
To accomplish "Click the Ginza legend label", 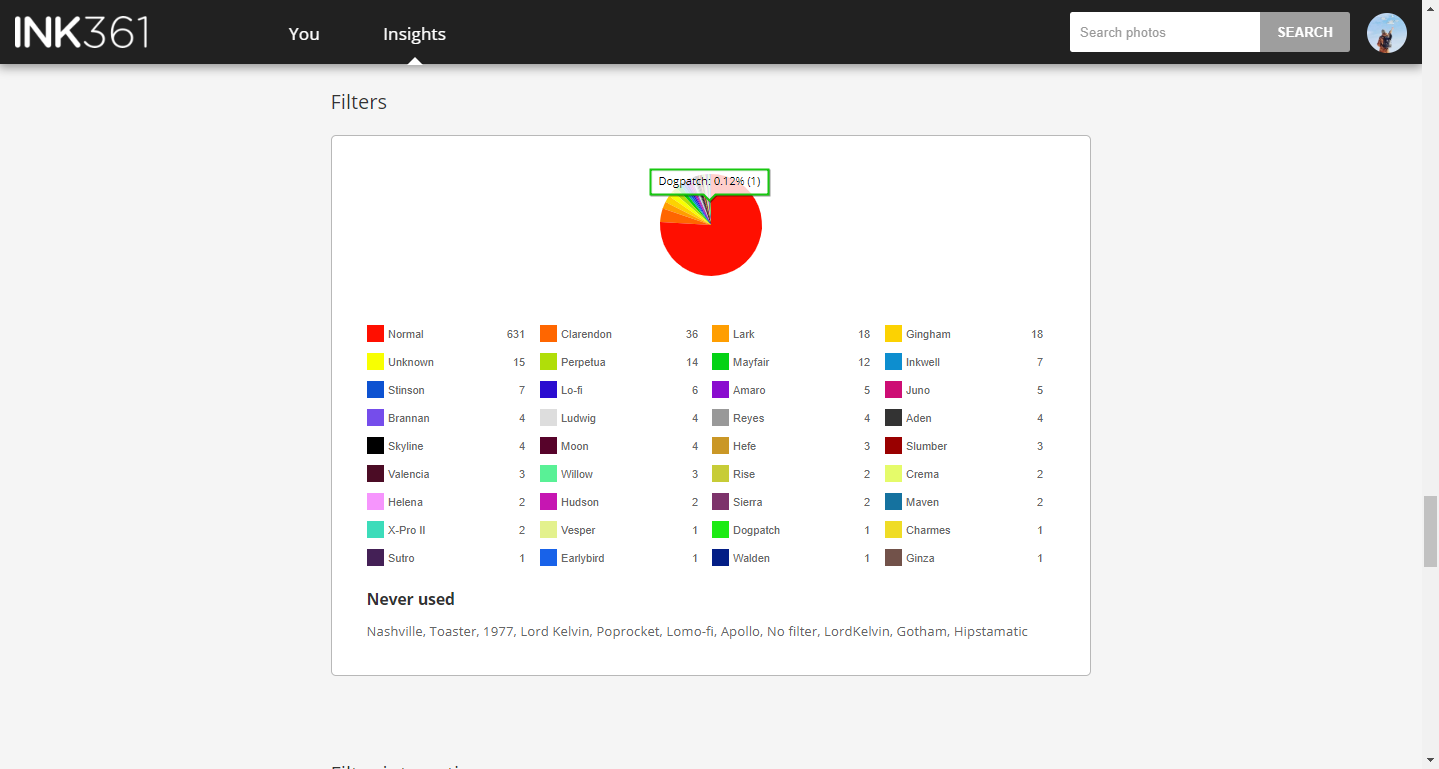I will pos(920,558).
